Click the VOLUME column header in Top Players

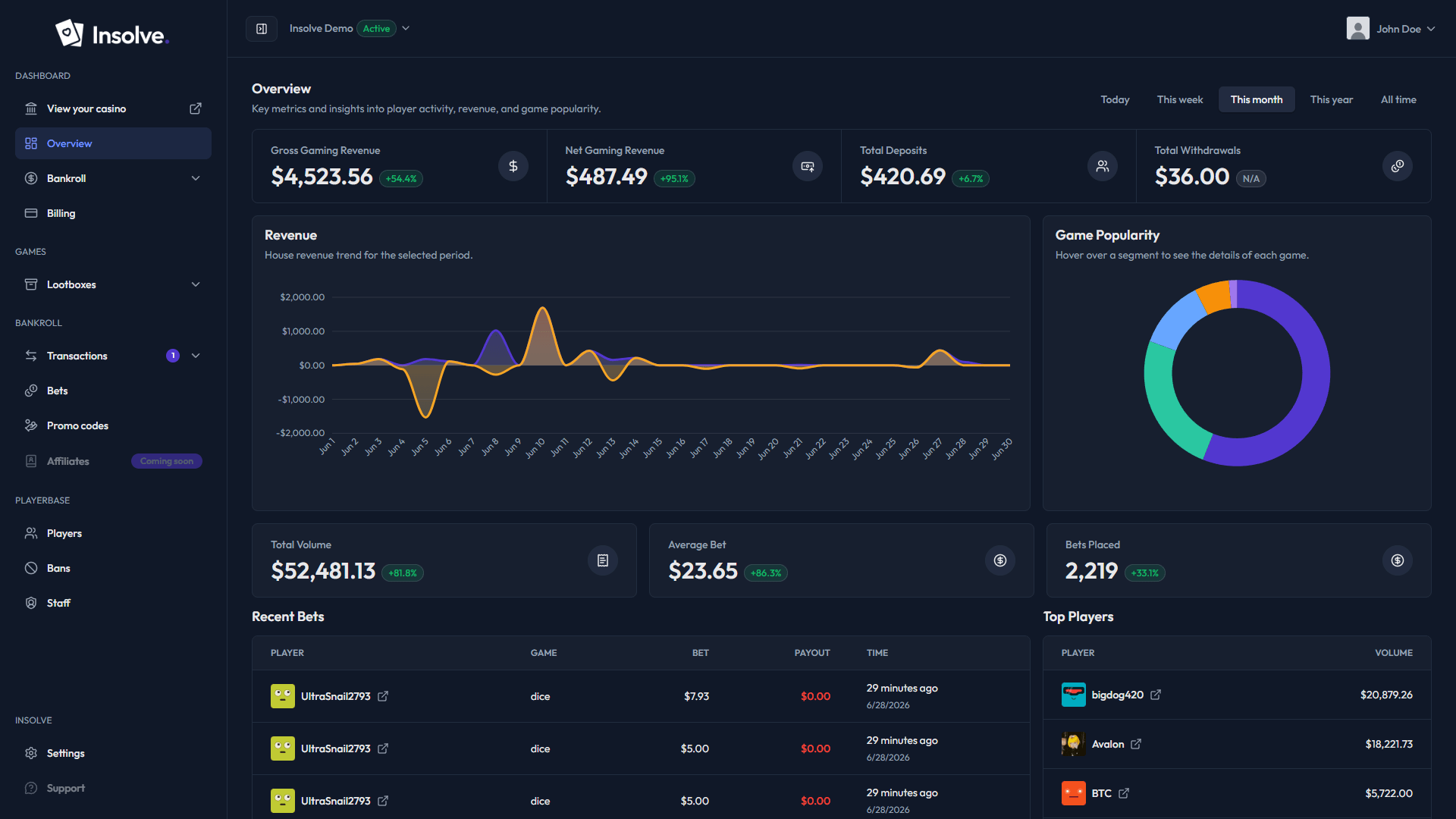(x=1394, y=653)
